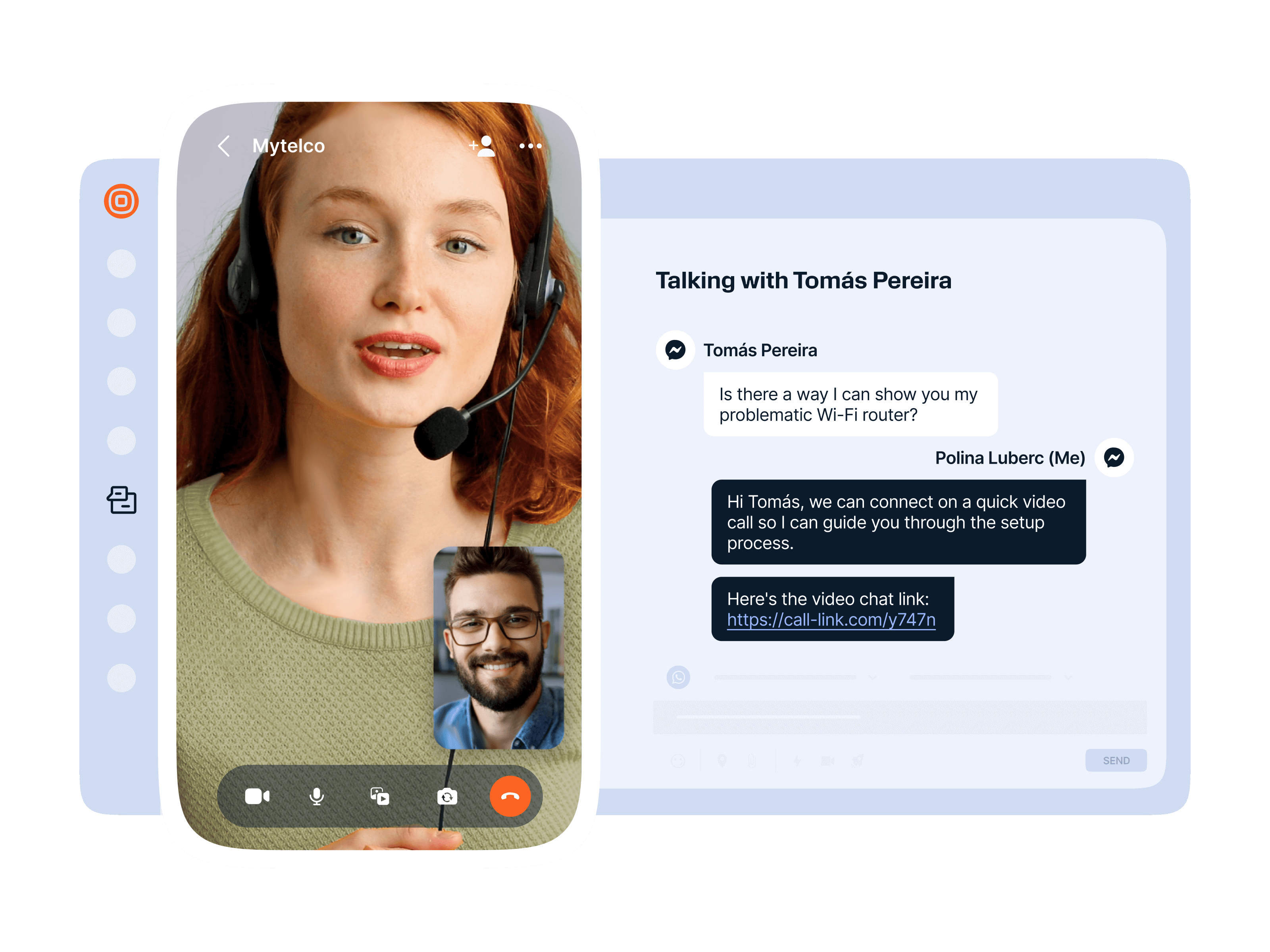Mute the microphone in call controls

pos(316,796)
